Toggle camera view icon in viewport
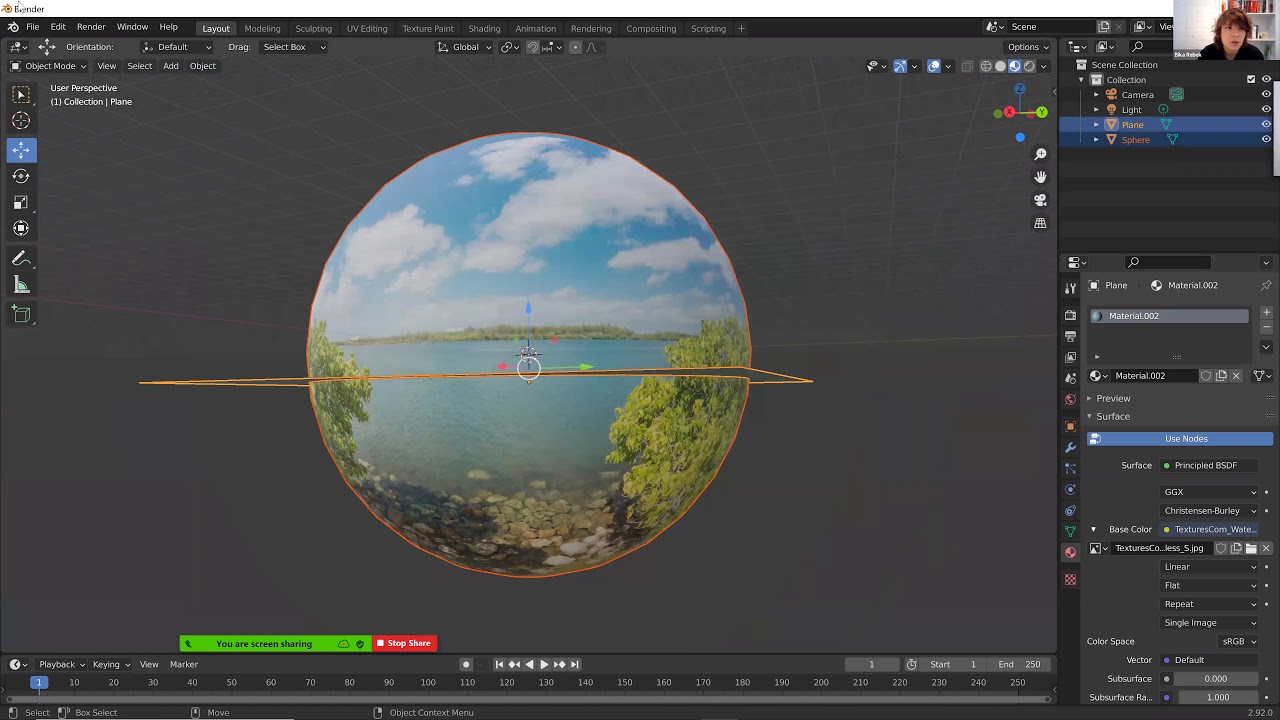 [x=1040, y=200]
